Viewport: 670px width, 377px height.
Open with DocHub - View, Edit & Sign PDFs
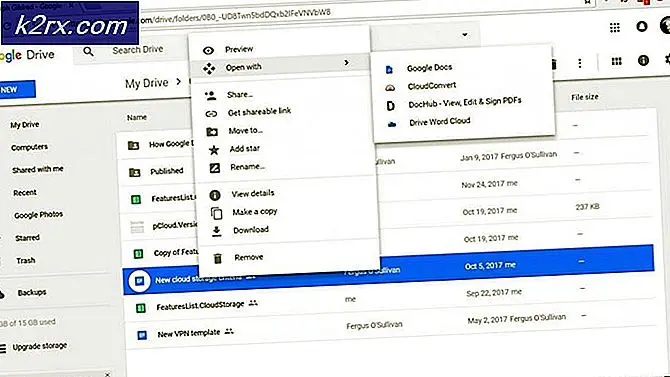[464, 103]
